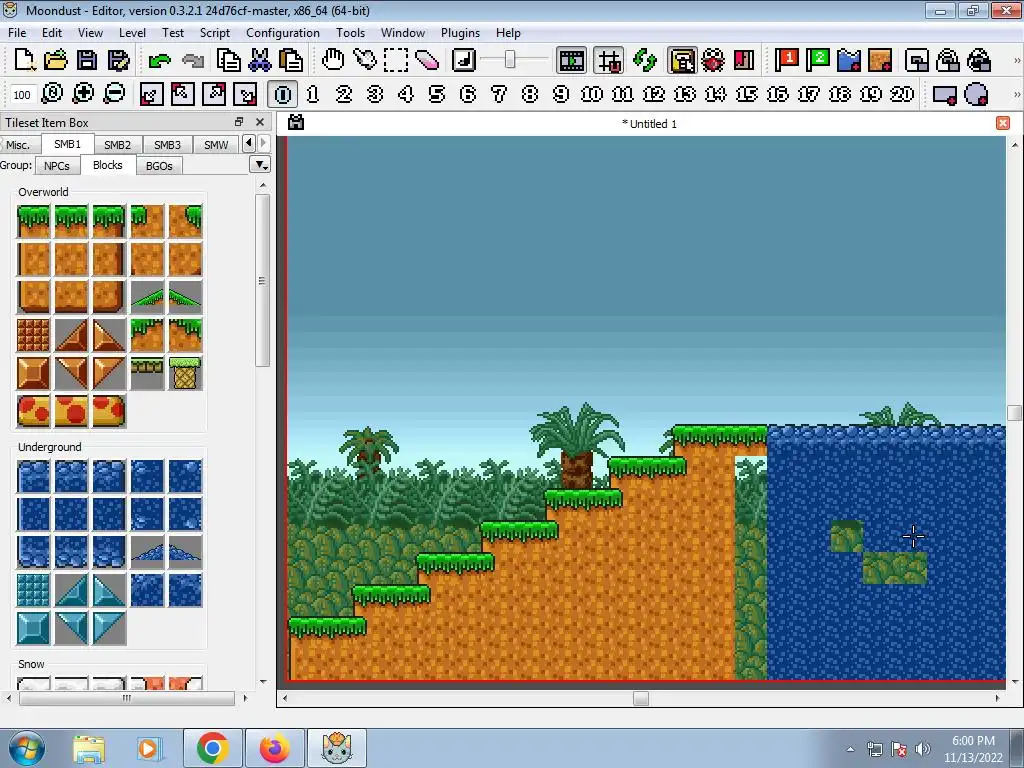1024x768 pixels.
Task: Choose the rectangular selection tool
Action: [396, 60]
